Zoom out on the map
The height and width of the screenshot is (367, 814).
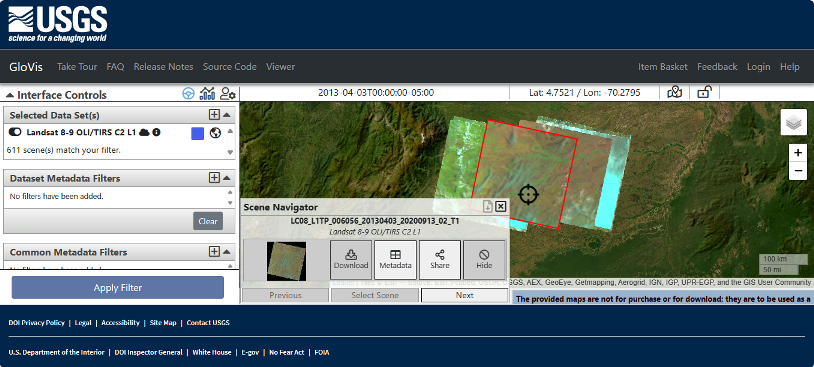[x=797, y=171]
